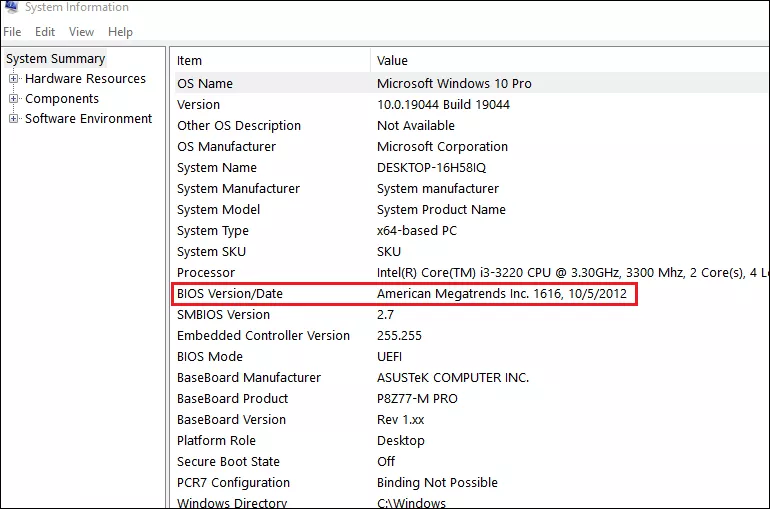
Task: Select the Processor row label
Action: point(206,273)
